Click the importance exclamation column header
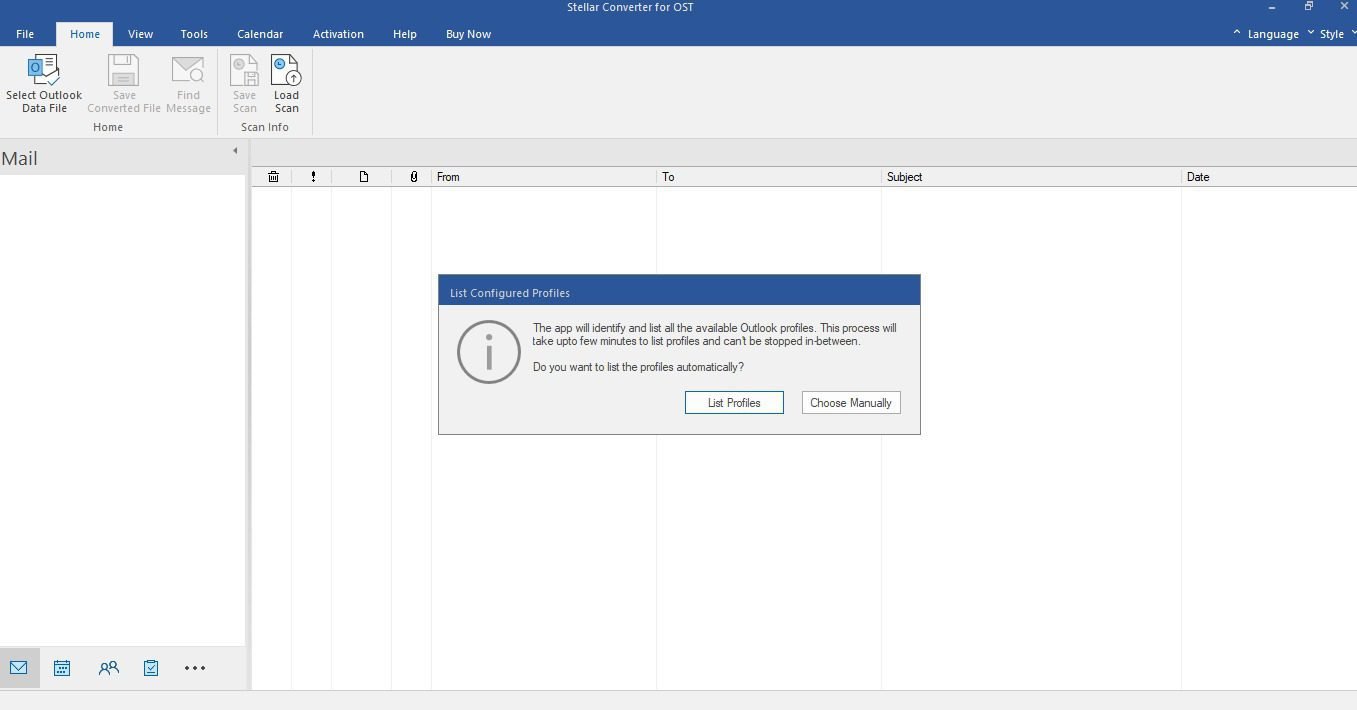 click(x=313, y=177)
